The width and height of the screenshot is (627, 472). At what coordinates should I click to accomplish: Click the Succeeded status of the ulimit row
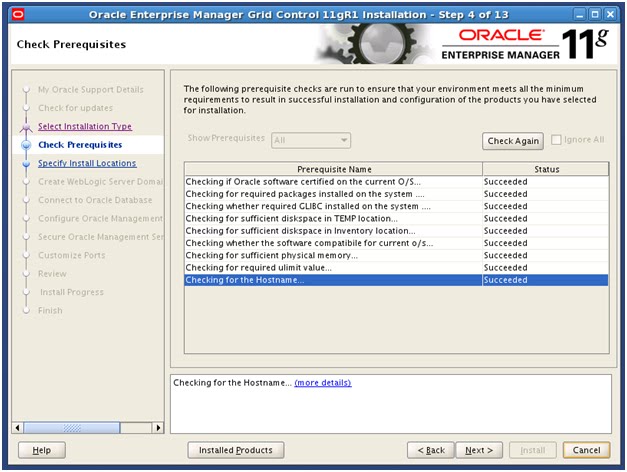point(505,268)
